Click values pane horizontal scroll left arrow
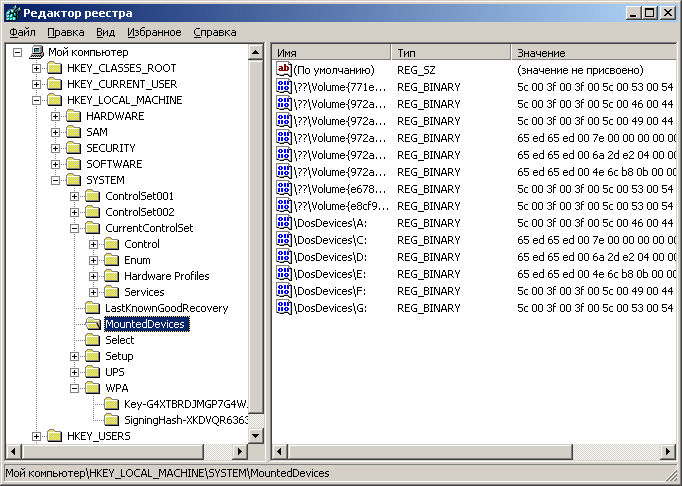This screenshot has height=486, width=682. 280,452
